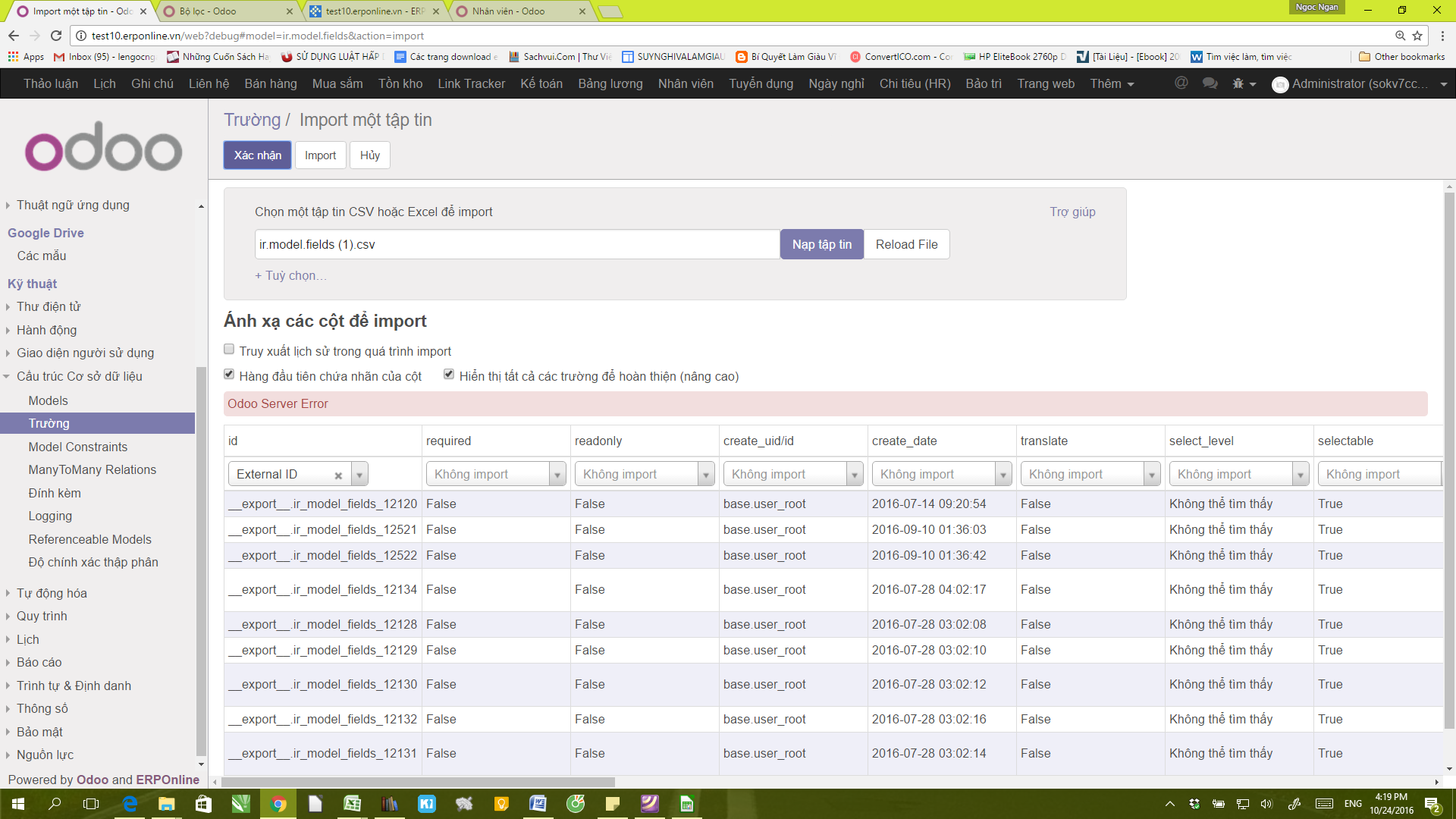
Task: Reload the browser page
Action: click(x=56, y=36)
